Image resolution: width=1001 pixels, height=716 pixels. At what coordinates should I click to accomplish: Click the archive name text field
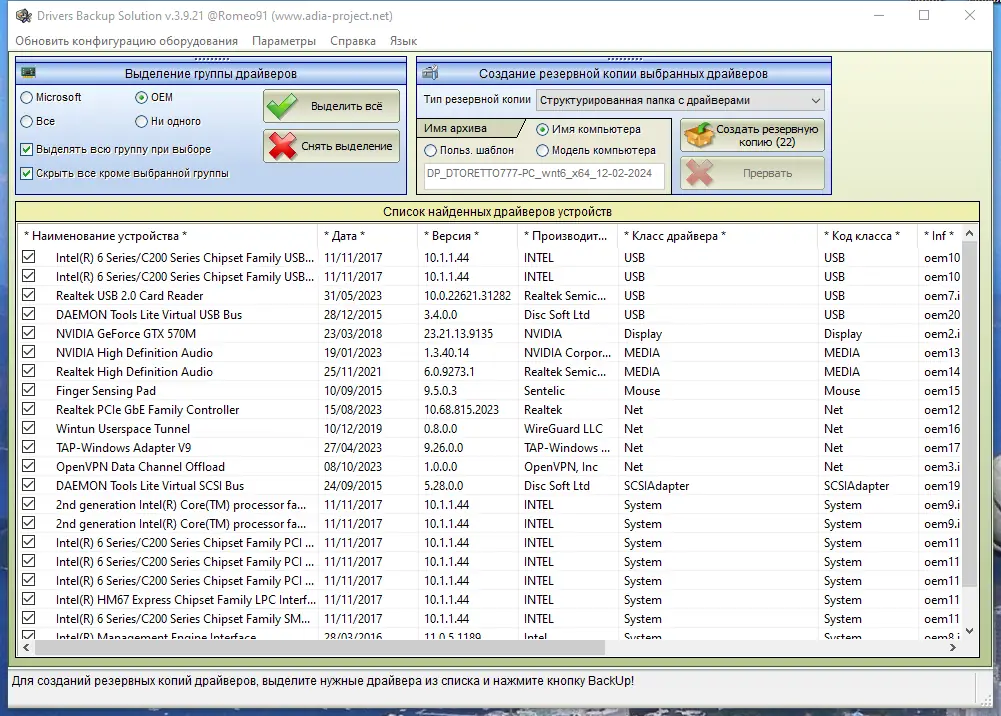click(544, 174)
